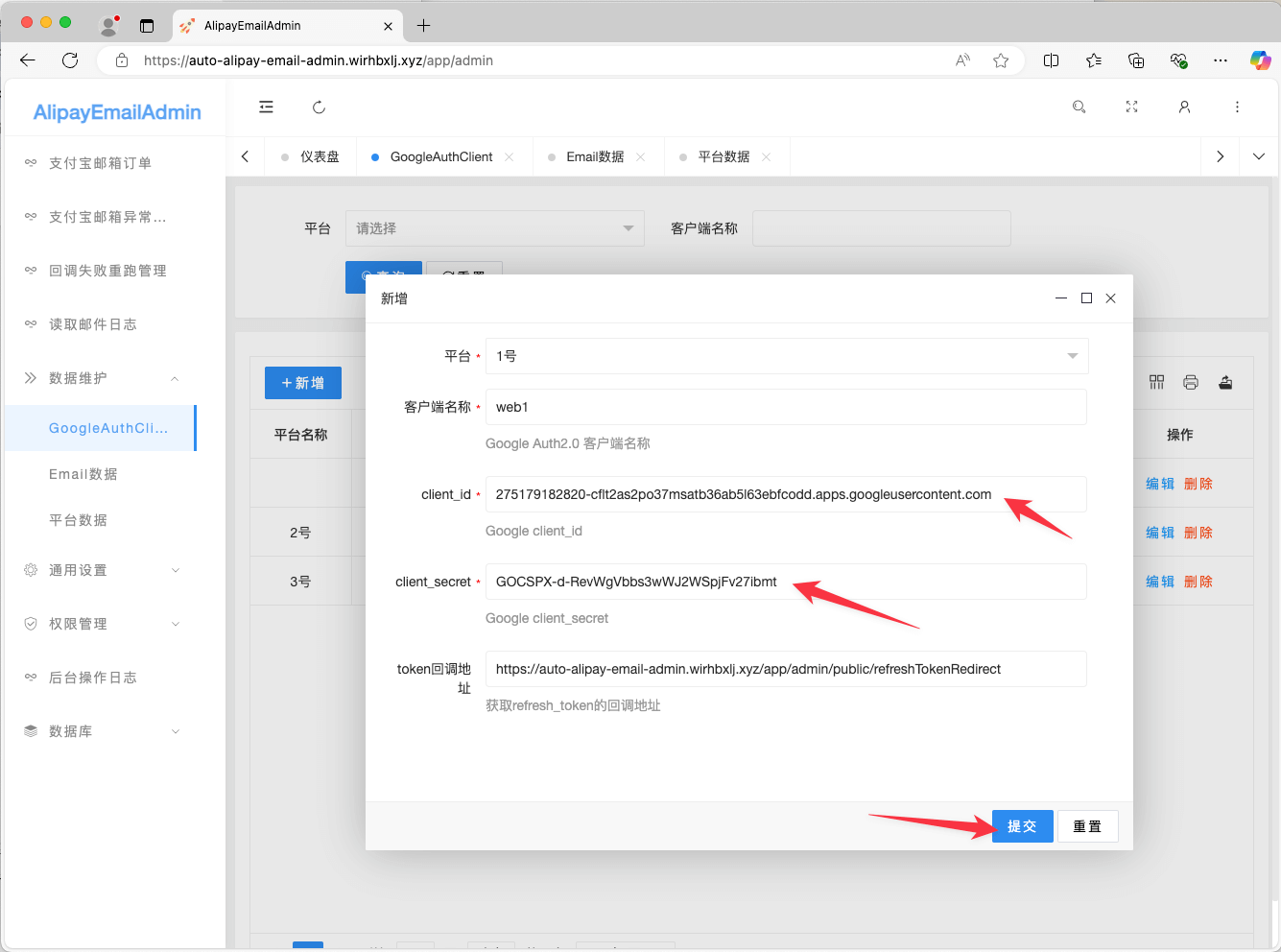Reload the page with browser refresh icon
Image resolution: width=1281 pixels, height=952 pixels.
[x=70, y=60]
